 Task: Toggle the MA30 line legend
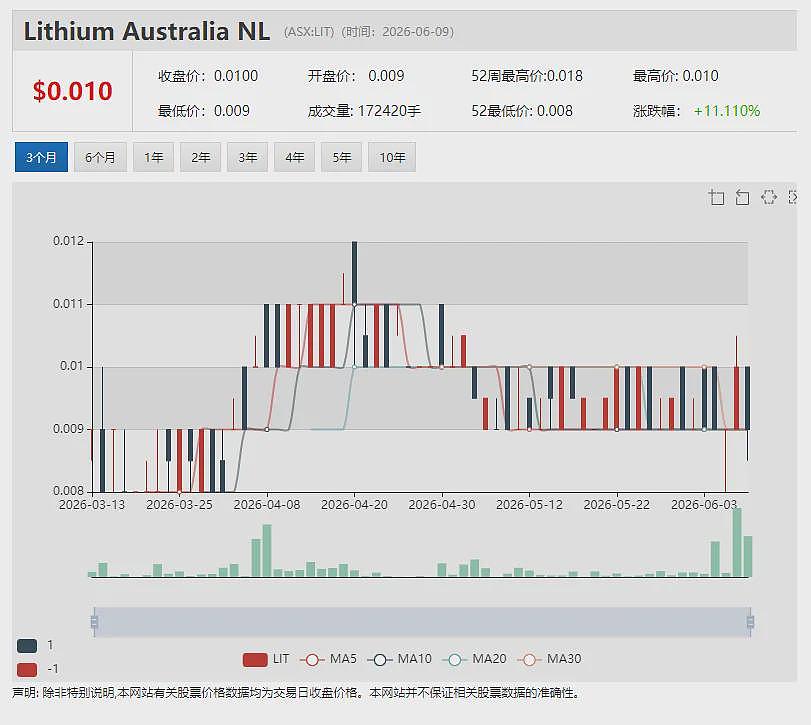click(x=549, y=659)
